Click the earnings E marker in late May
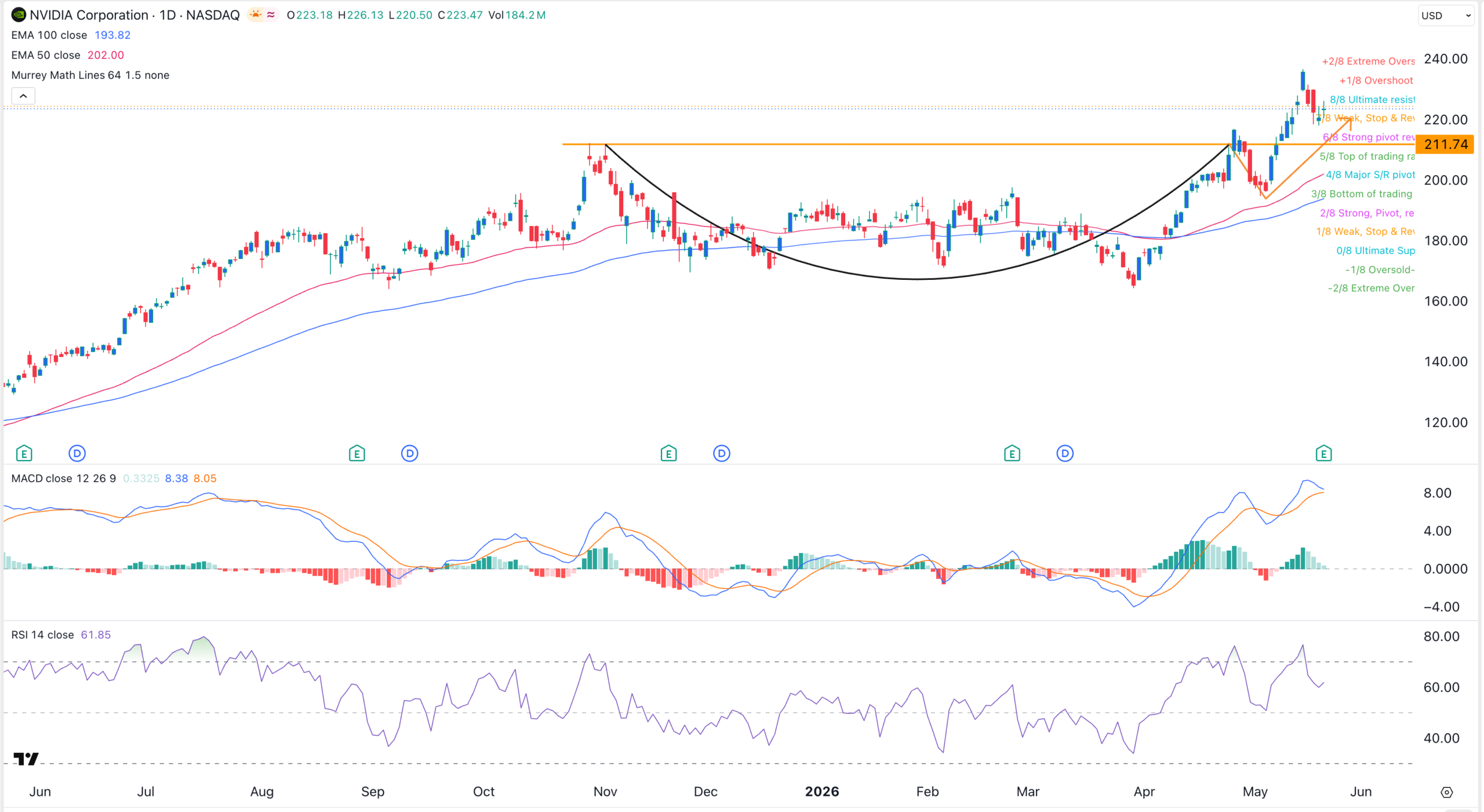Viewport: 1484px width, 812px height. click(1324, 453)
